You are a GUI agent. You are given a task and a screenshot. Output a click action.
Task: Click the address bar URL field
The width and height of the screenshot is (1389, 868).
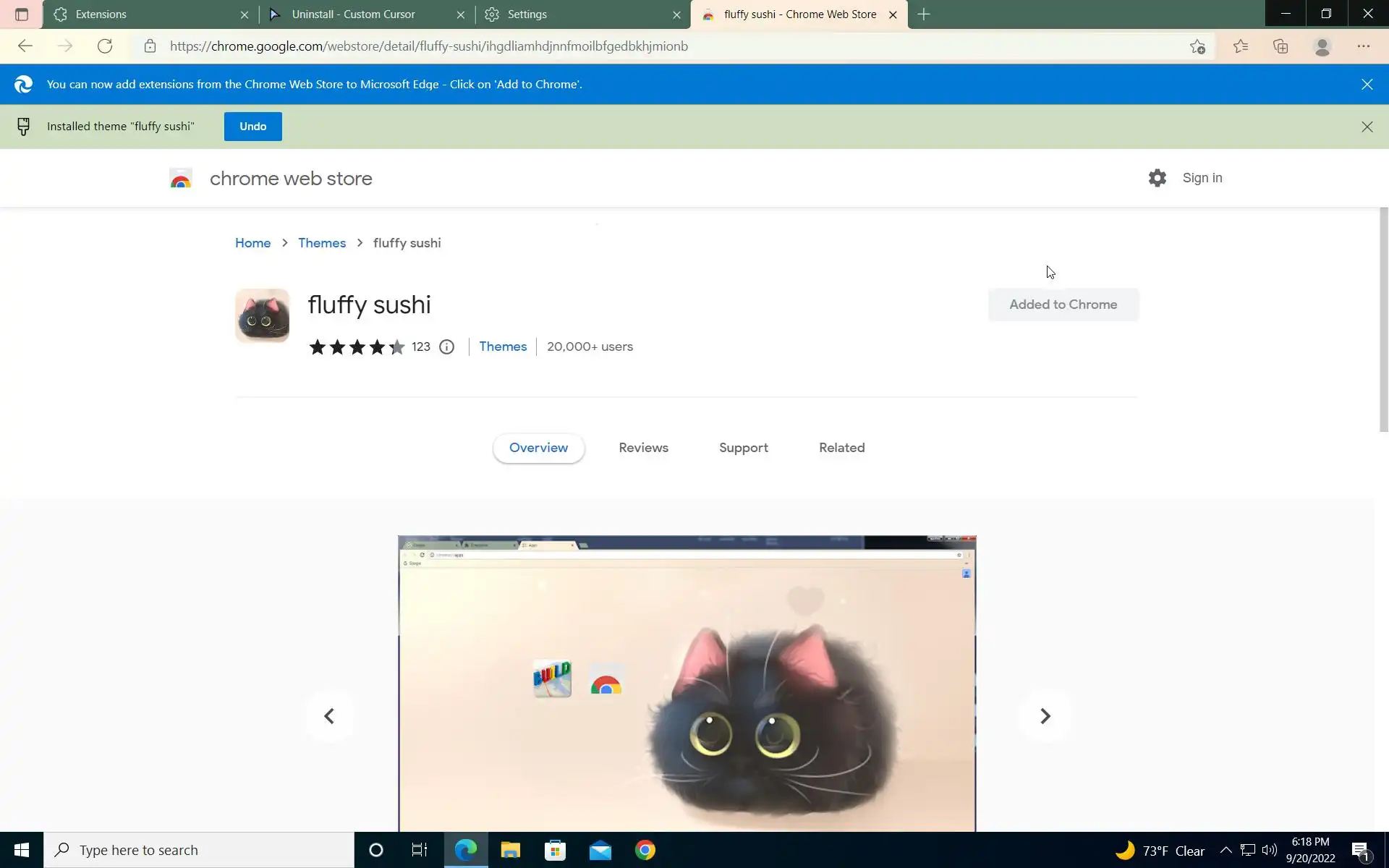point(579,46)
